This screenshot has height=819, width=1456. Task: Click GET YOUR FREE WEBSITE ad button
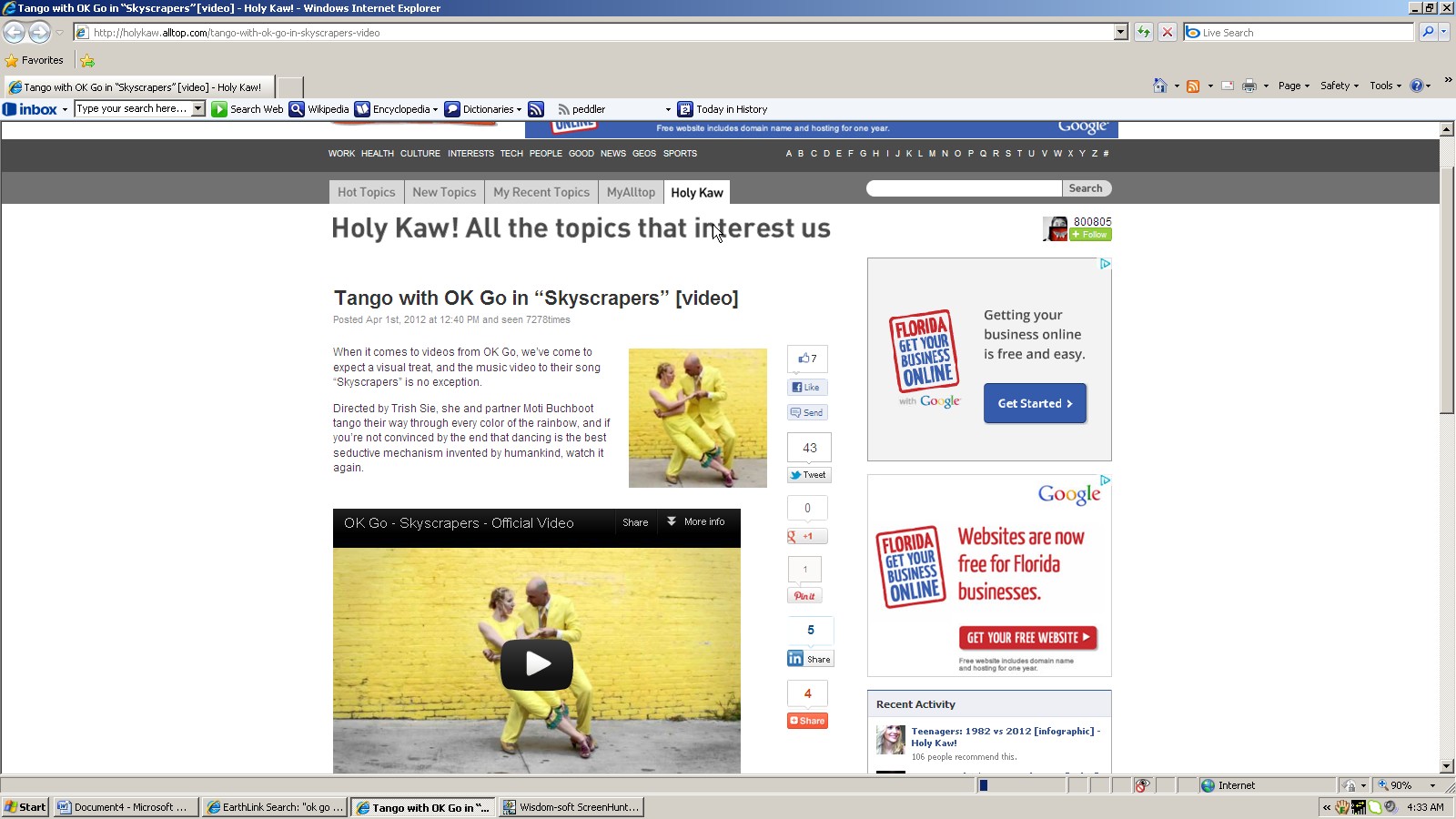[1028, 638]
